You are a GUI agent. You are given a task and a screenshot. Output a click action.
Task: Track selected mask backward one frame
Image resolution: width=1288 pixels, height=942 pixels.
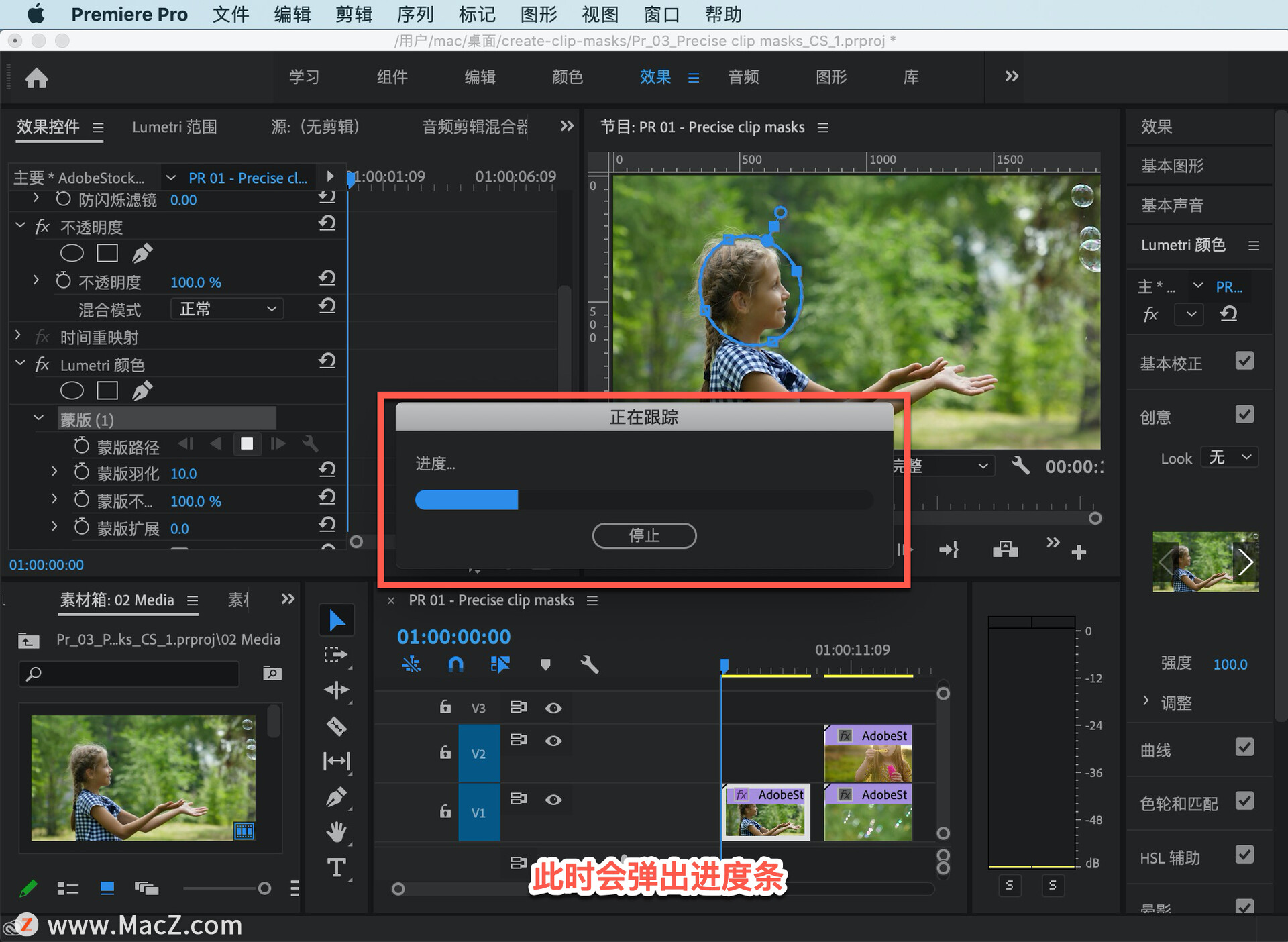(186, 443)
